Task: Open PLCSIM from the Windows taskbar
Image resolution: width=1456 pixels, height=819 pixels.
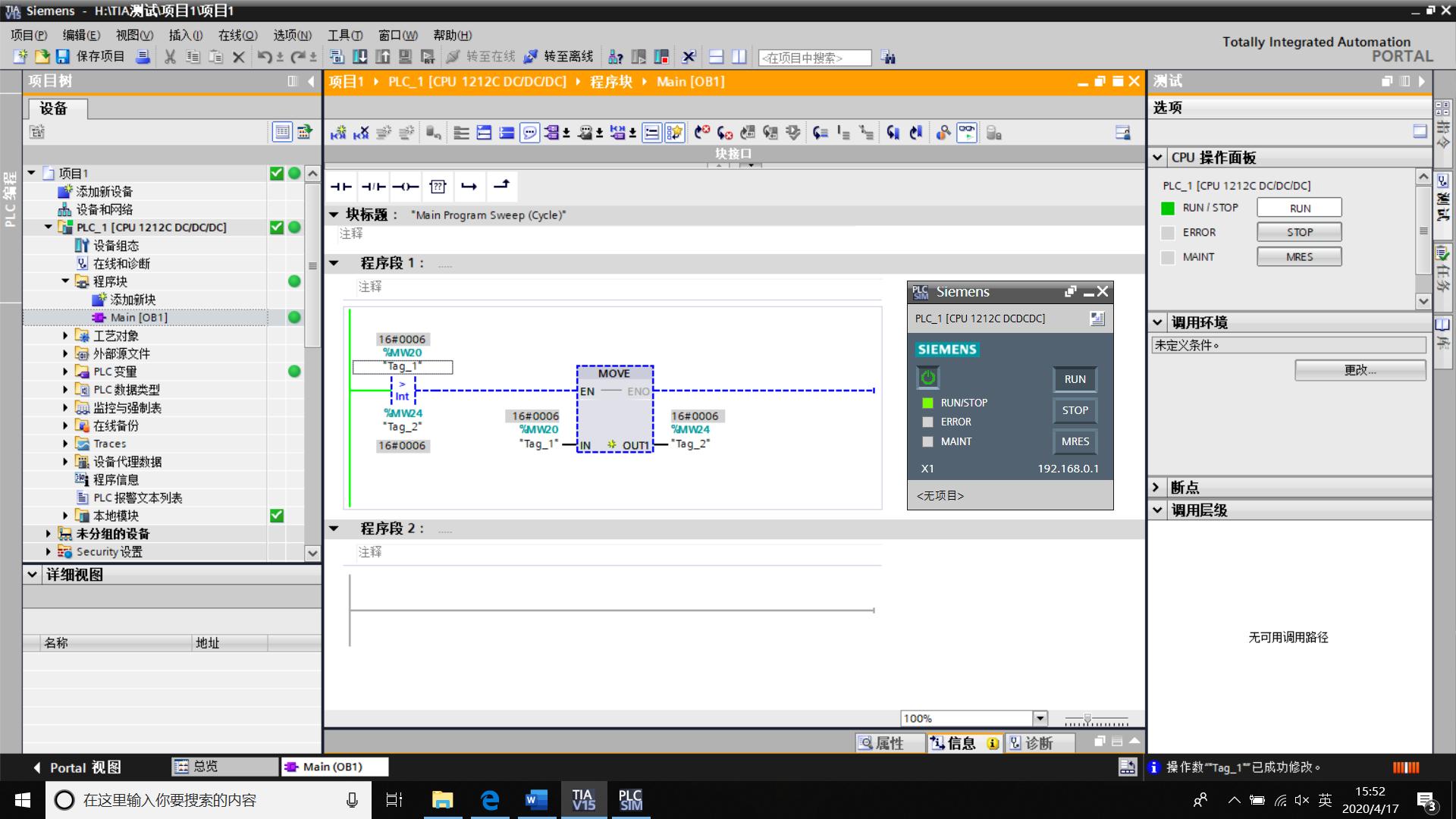Action: coord(630,800)
